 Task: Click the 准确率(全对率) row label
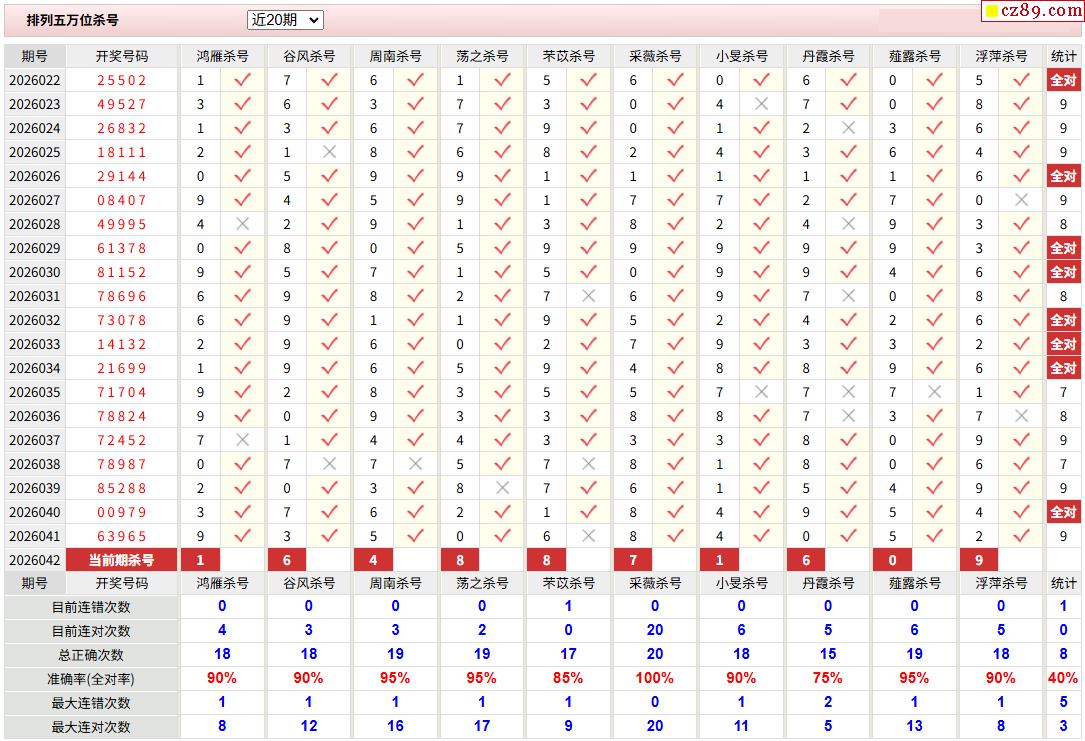[x=91, y=679]
